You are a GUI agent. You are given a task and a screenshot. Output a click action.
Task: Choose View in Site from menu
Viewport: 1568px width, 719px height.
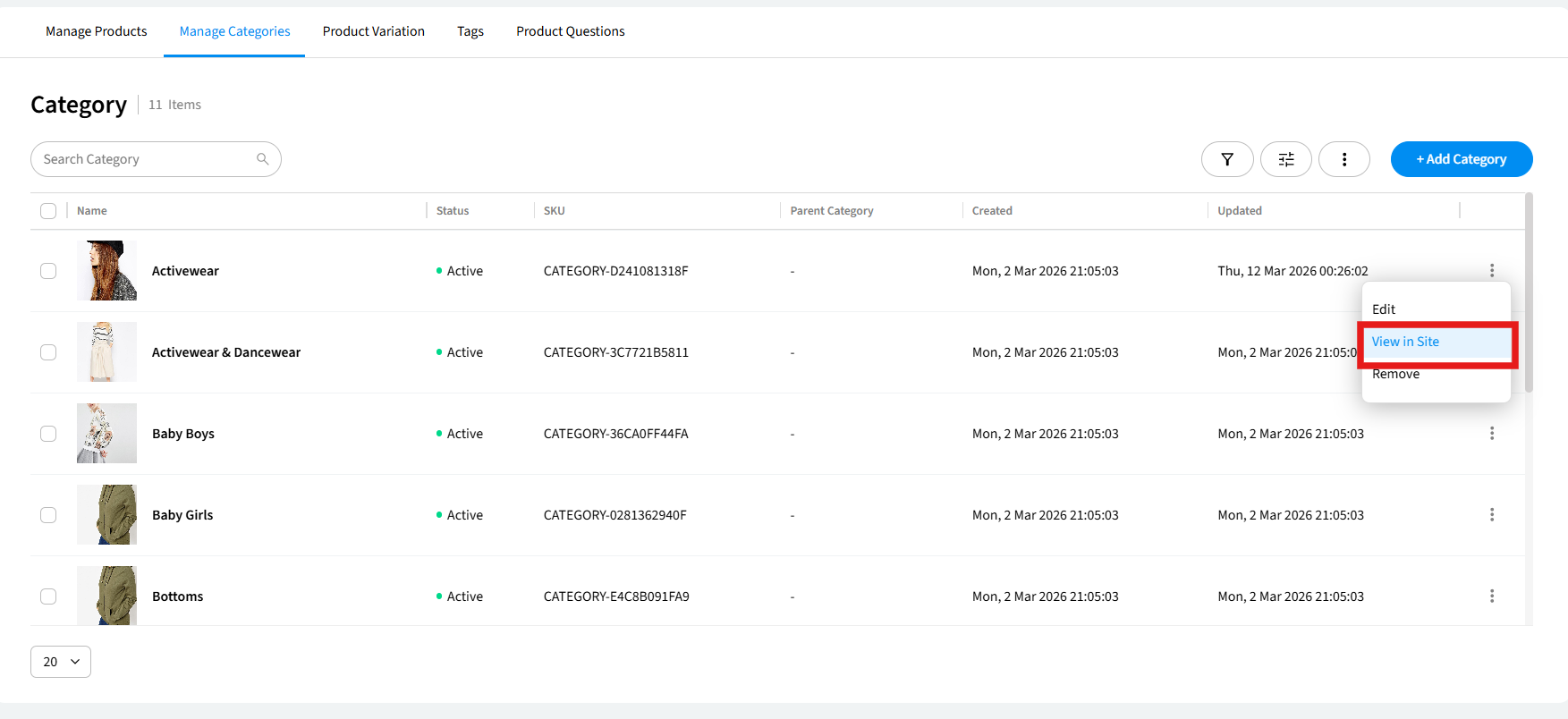point(1405,342)
